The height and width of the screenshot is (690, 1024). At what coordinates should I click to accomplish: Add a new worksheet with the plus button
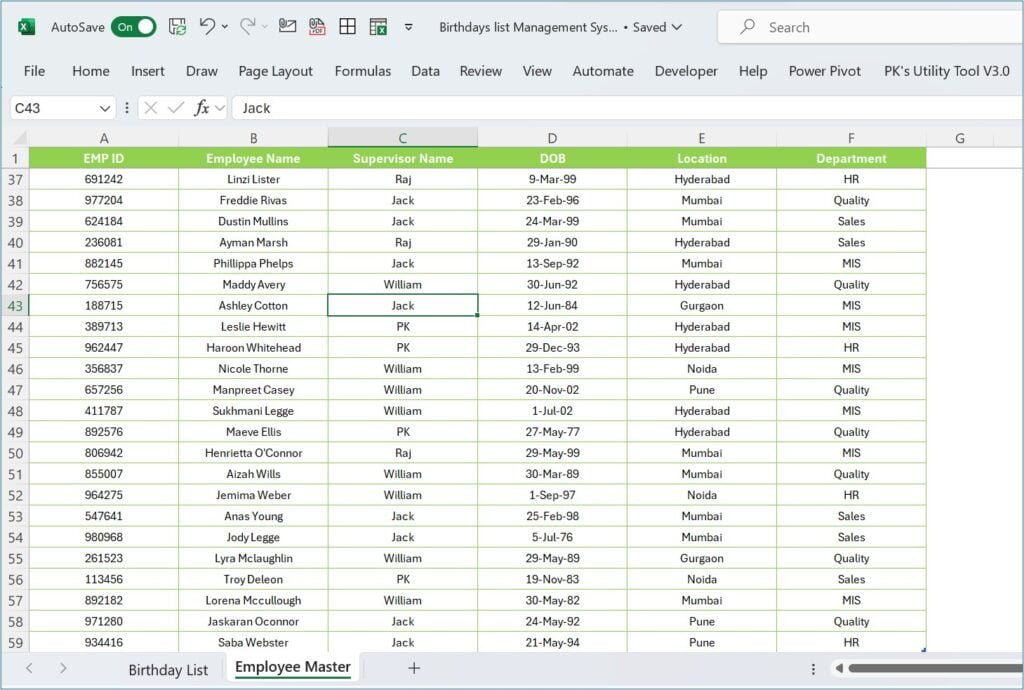tap(414, 667)
